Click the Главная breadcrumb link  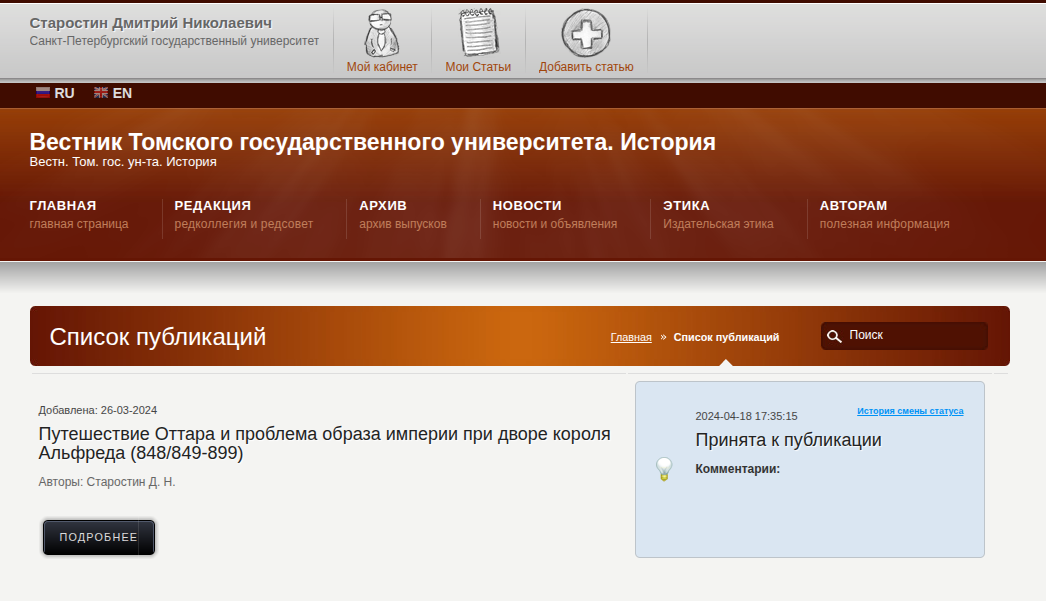(x=631, y=338)
